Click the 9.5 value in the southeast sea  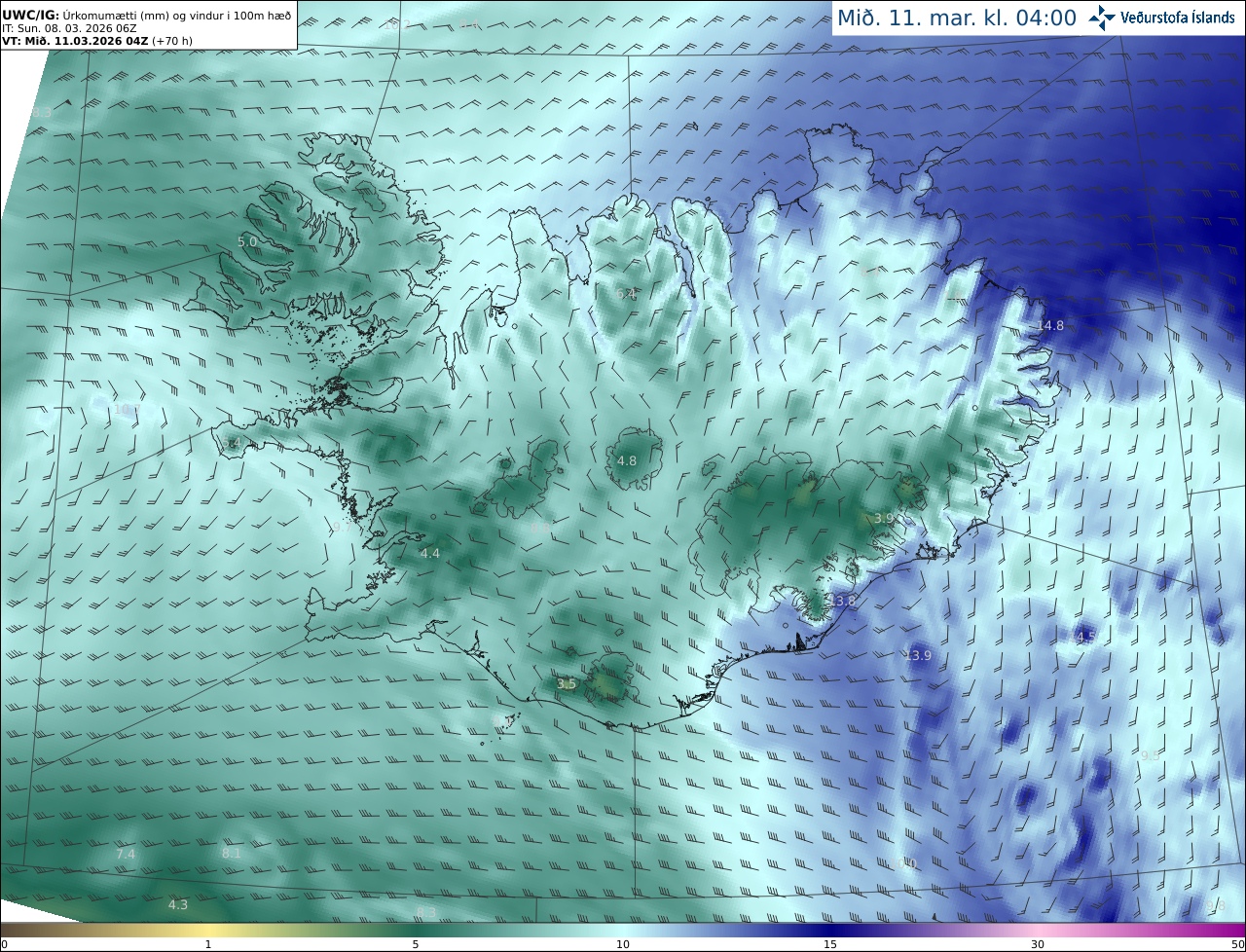[x=1151, y=754]
